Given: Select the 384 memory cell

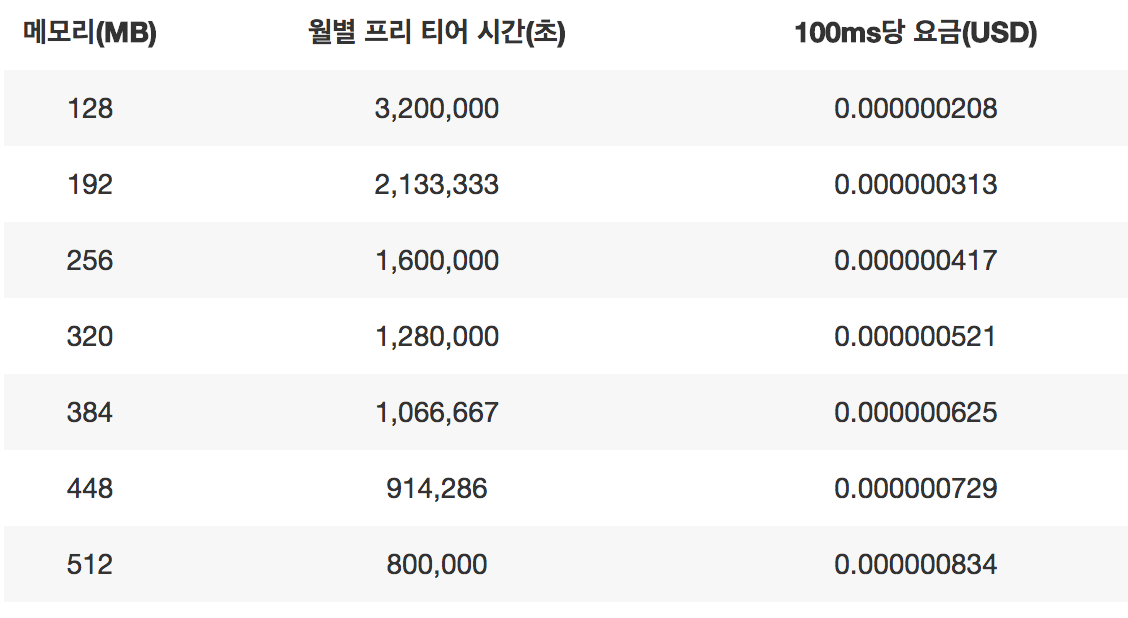Looking at the screenshot, I should [90, 412].
